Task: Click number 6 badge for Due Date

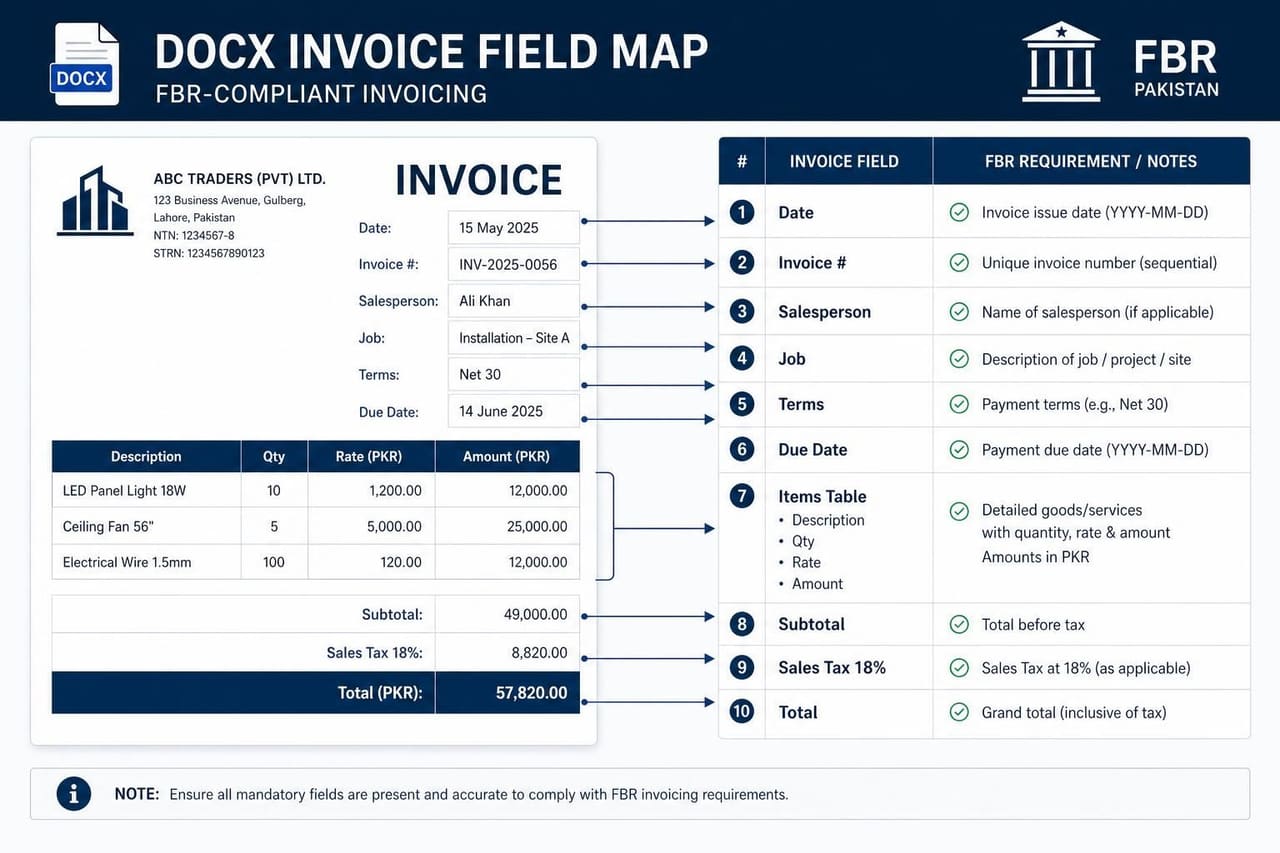Action: tap(742, 449)
